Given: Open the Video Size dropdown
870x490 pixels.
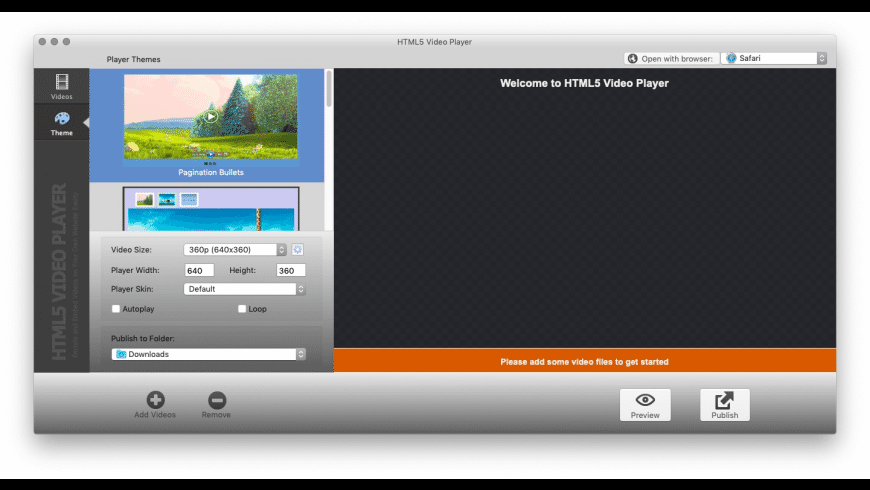Looking at the screenshot, I should 235,250.
